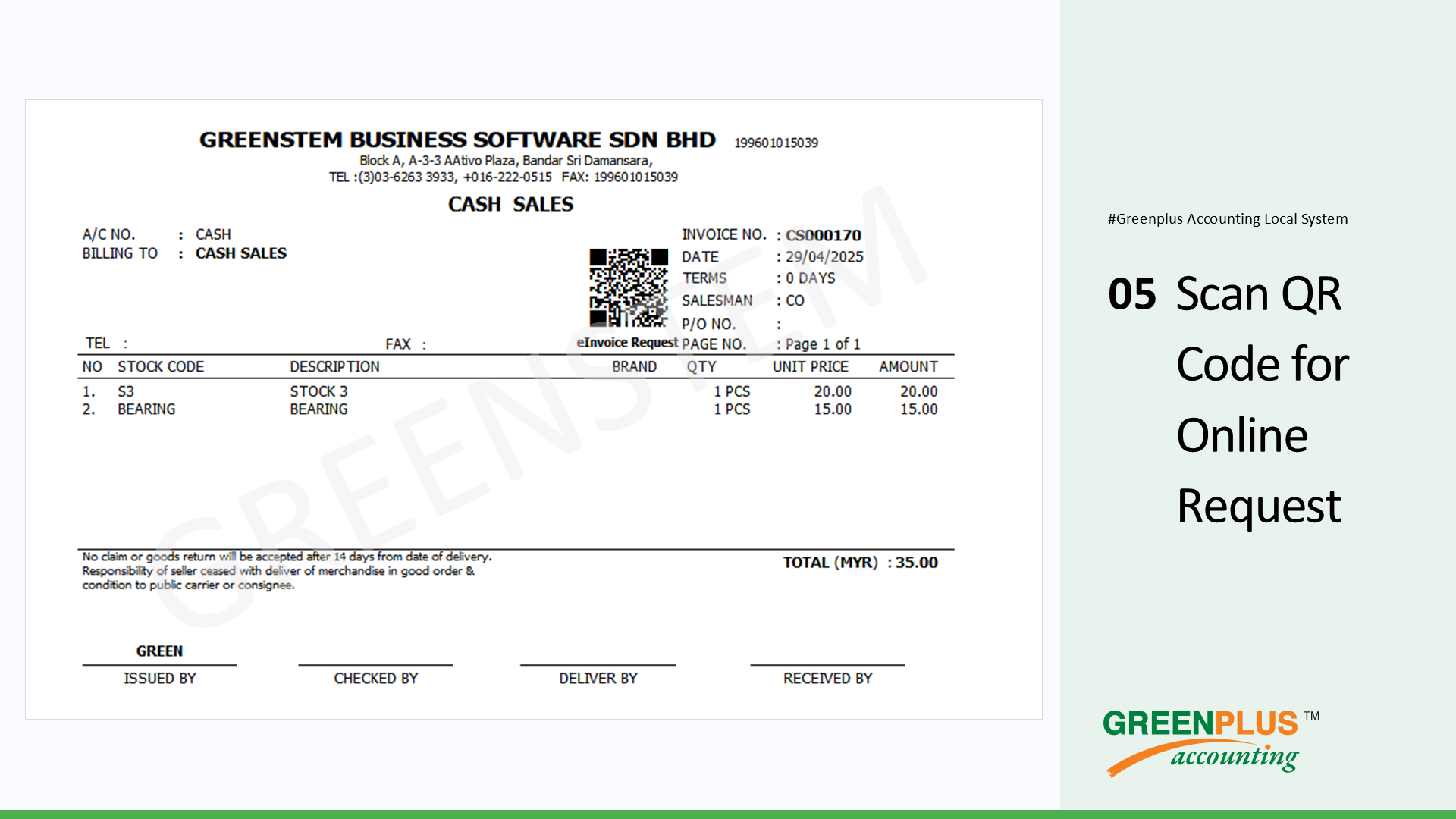Click the DESCRIPTION column header

tap(334, 367)
